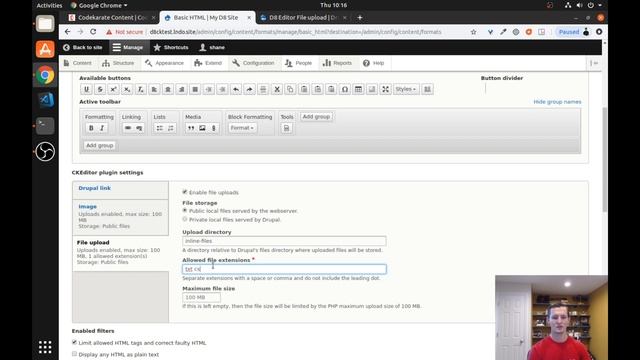The width and height of the screenshot is (640, 360).
Task: Click the Numbered list button in Lists
Action: tap(171, 128)
